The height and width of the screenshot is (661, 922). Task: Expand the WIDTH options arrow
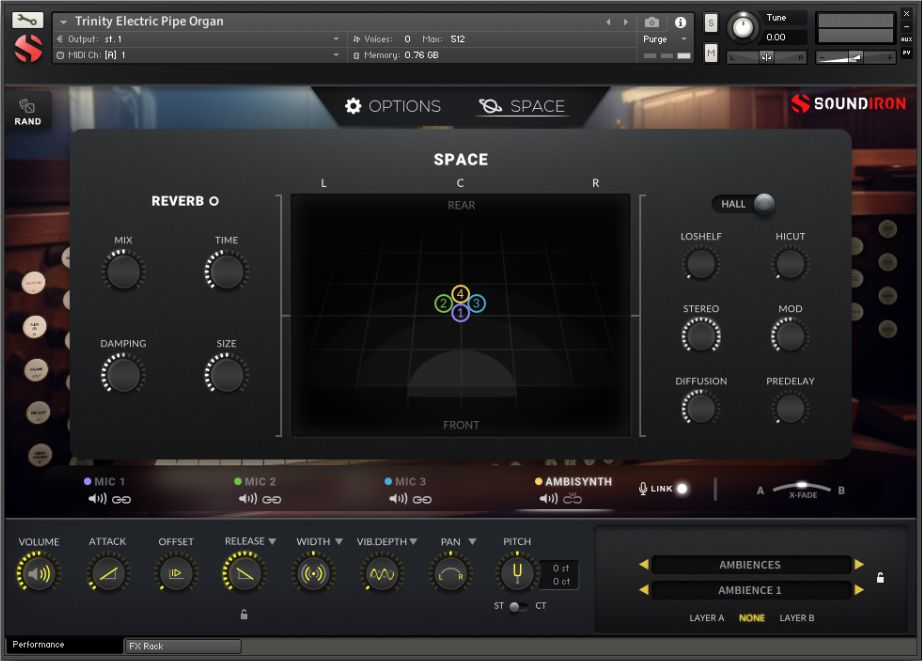pos(339,541)
